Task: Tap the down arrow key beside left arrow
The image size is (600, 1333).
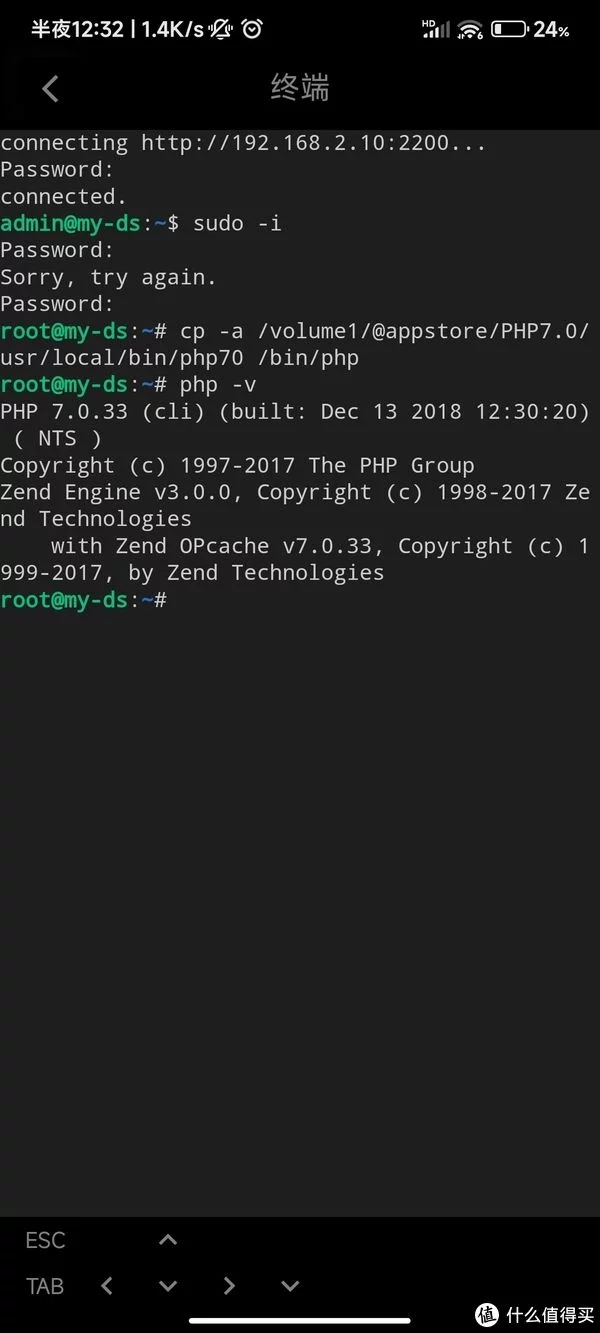Action: coord(168,1286)
